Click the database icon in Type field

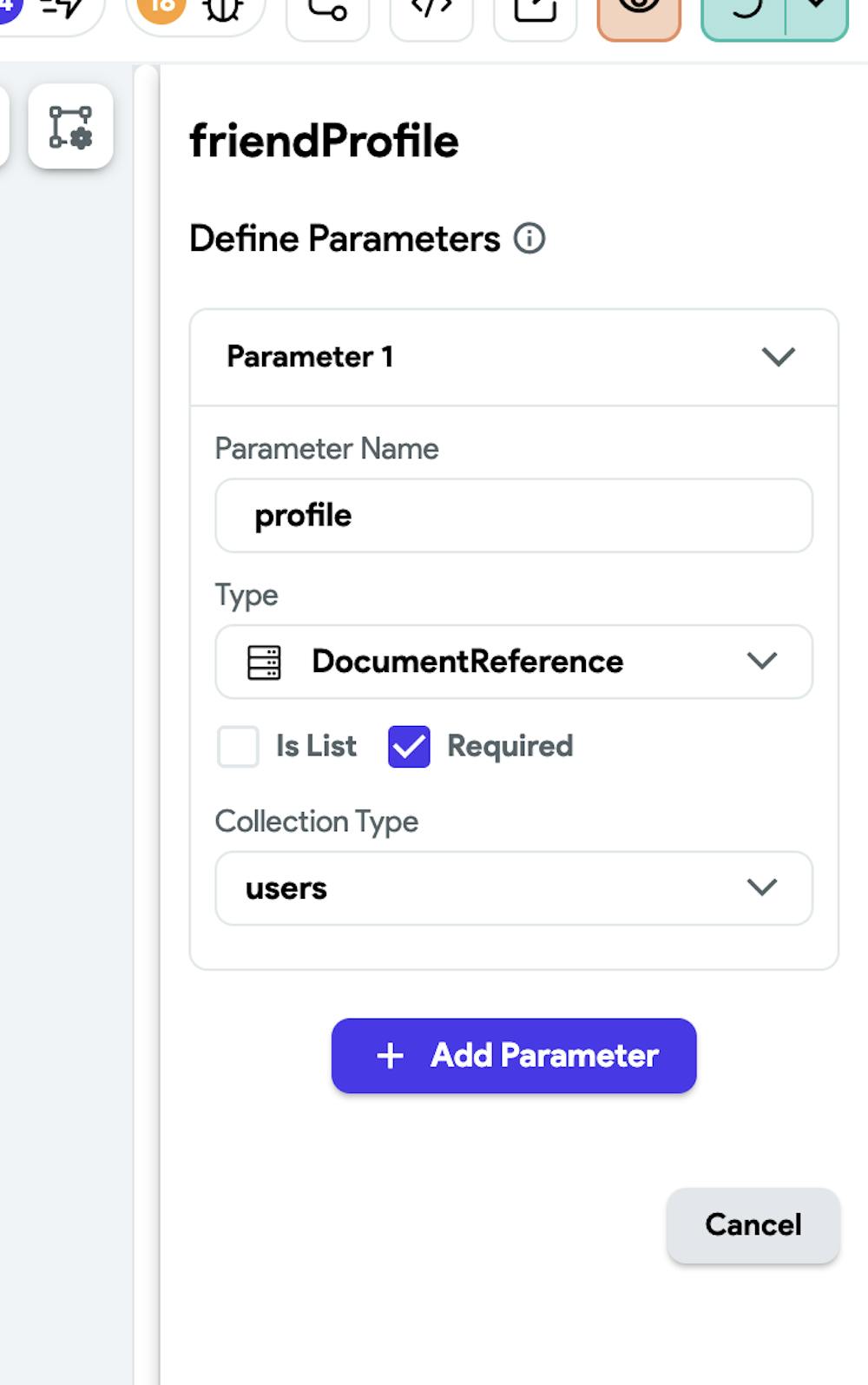tap(264, 662)
